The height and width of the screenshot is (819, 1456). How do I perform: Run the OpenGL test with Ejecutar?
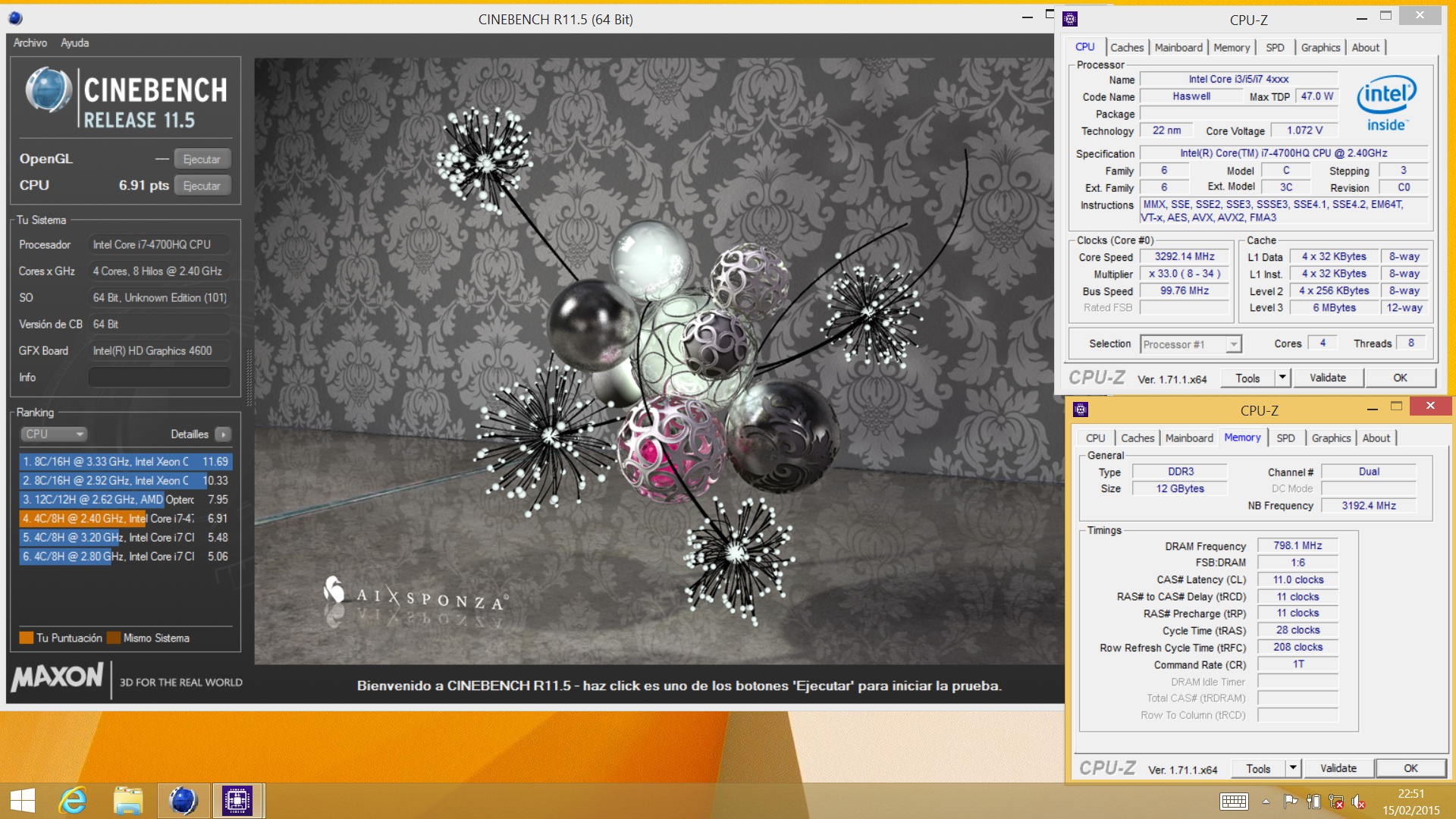click(x=202, y=159)
